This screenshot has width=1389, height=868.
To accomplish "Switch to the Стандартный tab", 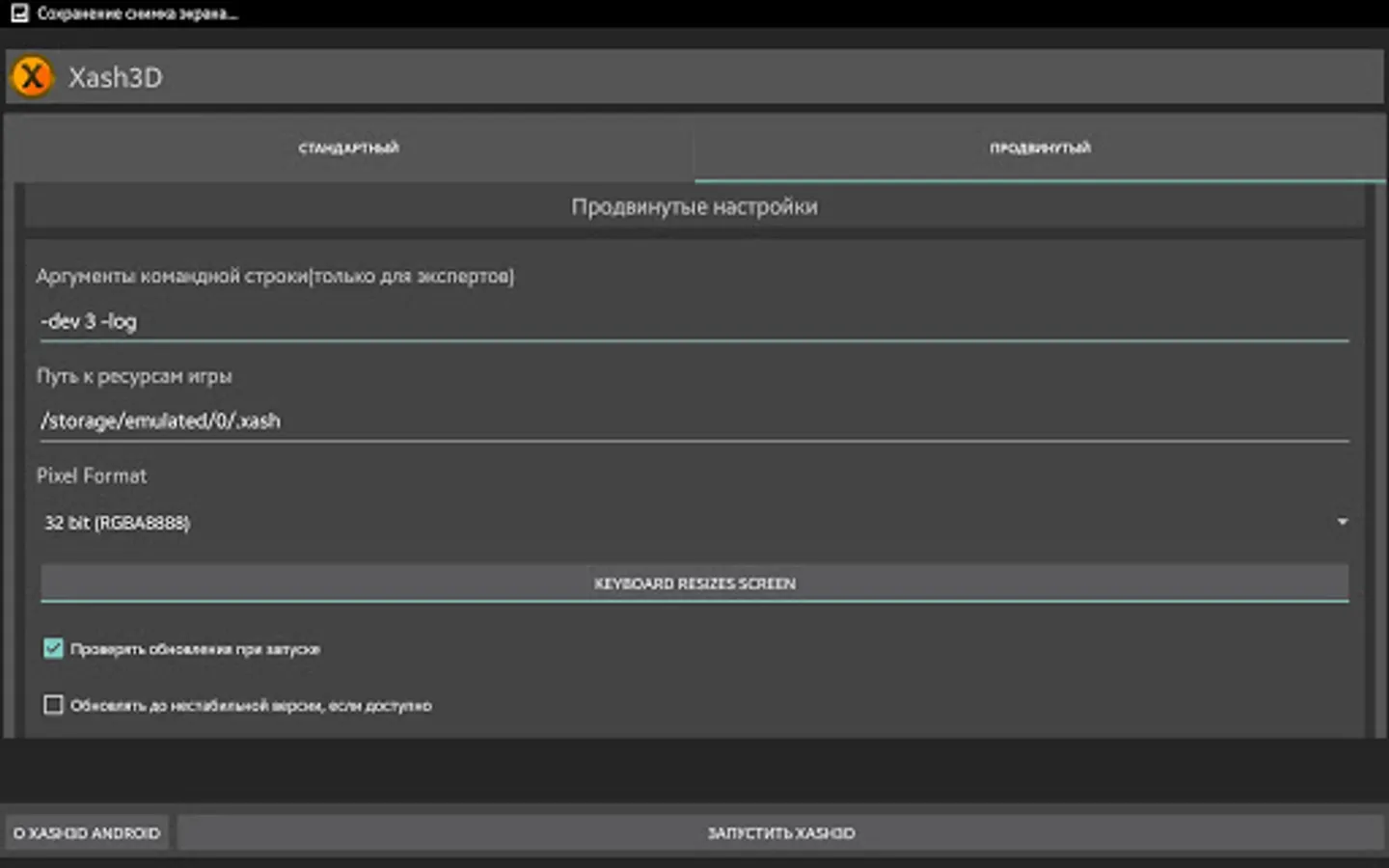I will pos(349,148).
